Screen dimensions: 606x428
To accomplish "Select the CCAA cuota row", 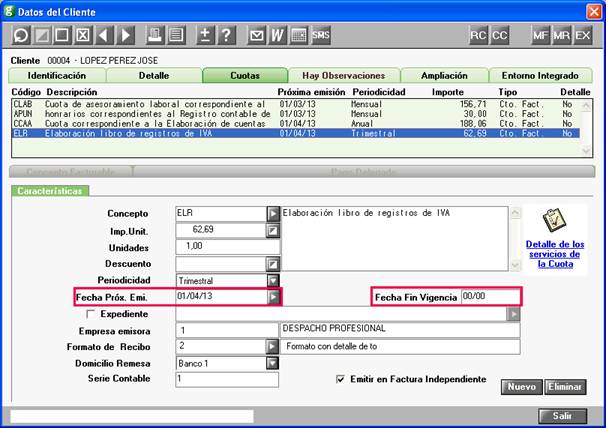I will (296, 124).
